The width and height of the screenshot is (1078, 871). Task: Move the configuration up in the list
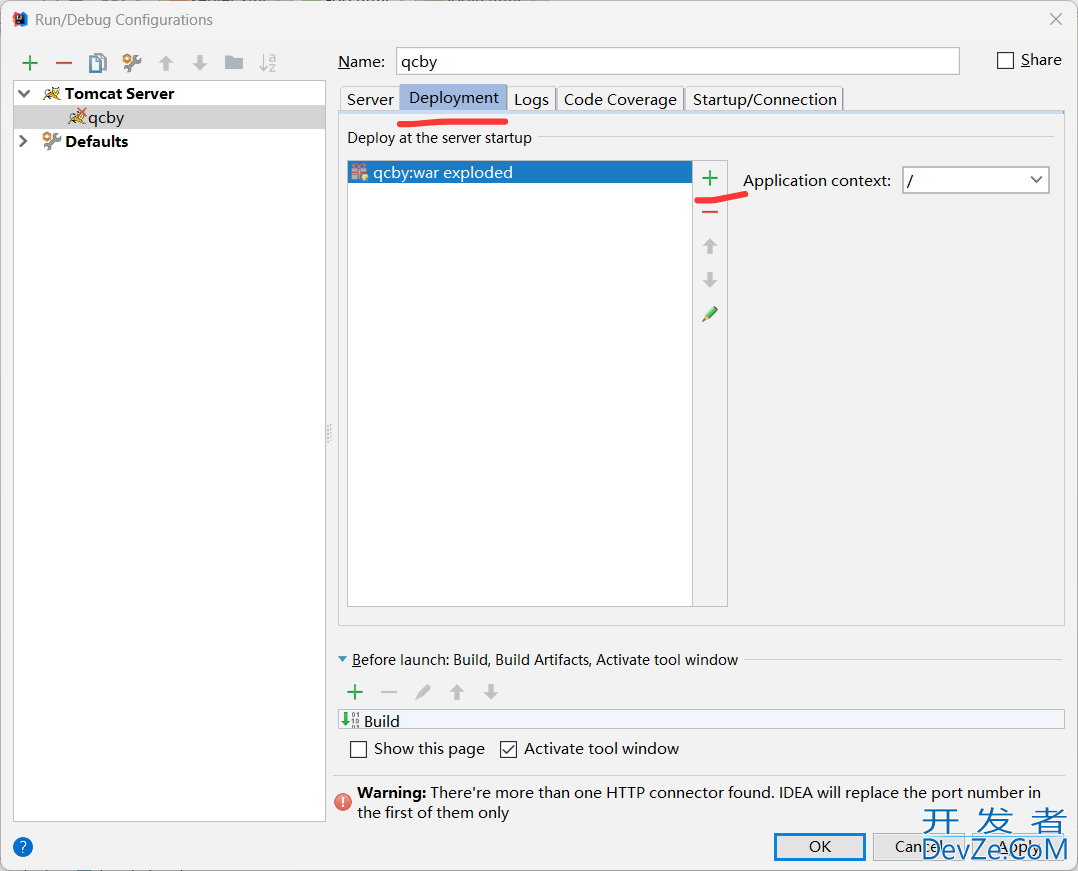166,63
